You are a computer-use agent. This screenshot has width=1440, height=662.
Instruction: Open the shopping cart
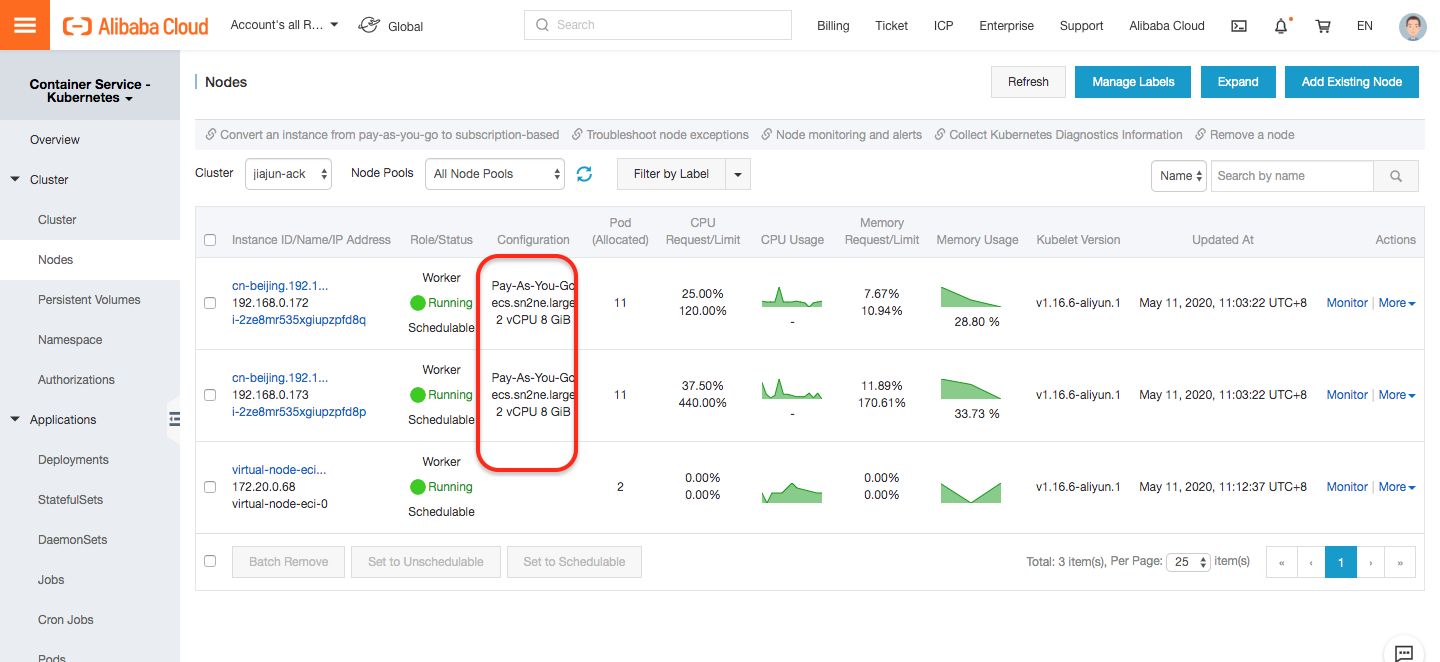pos(1323,26)
